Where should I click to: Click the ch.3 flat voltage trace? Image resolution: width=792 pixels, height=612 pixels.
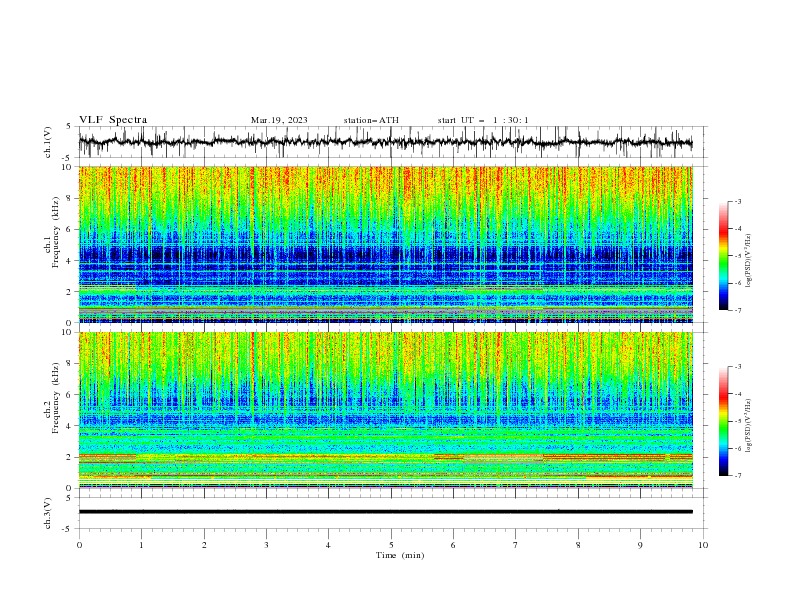point(385,512)
